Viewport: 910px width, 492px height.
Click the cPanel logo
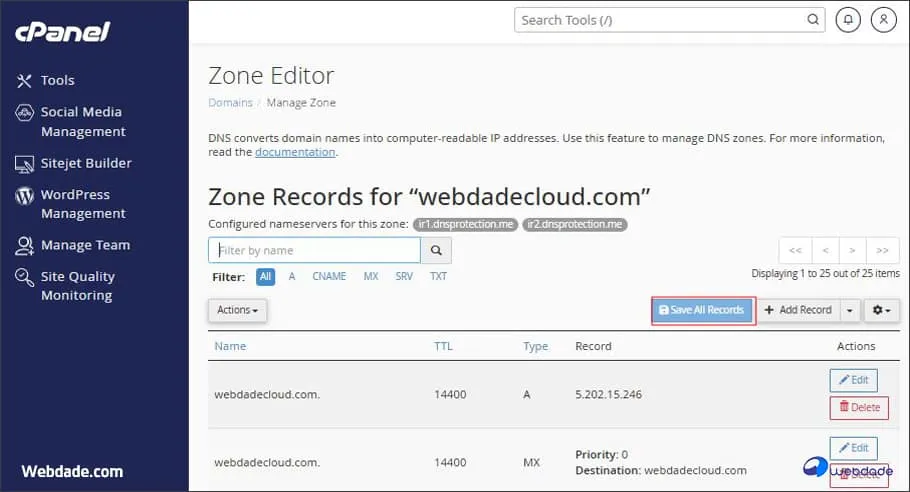(x=62, y=32)
